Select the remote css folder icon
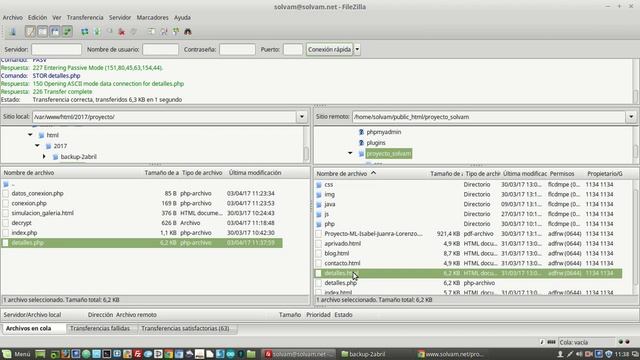The image size is (640, 360). (319, 184)
